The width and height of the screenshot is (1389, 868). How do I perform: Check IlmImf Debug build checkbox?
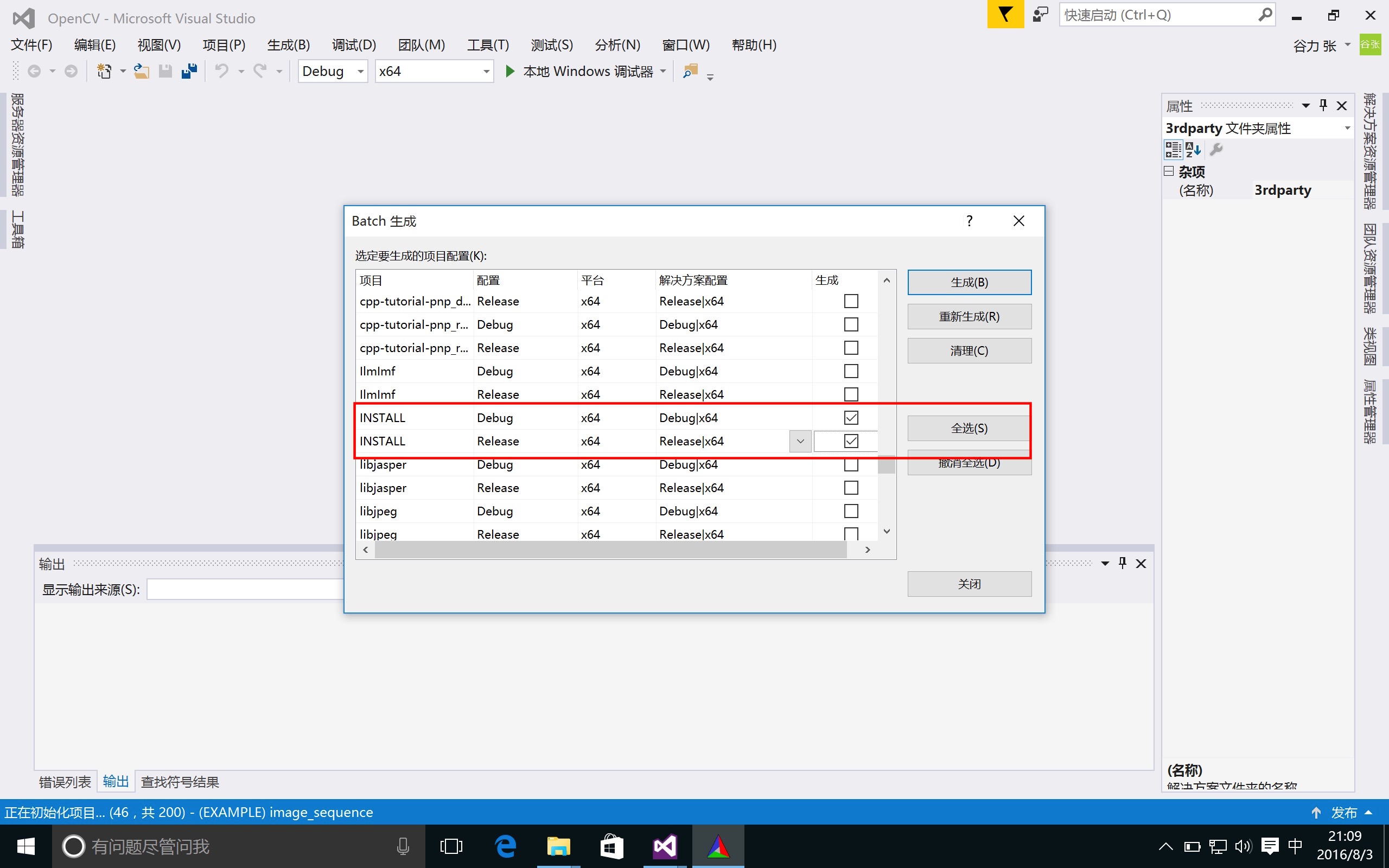pyautogui.click(x=851, y=371)
